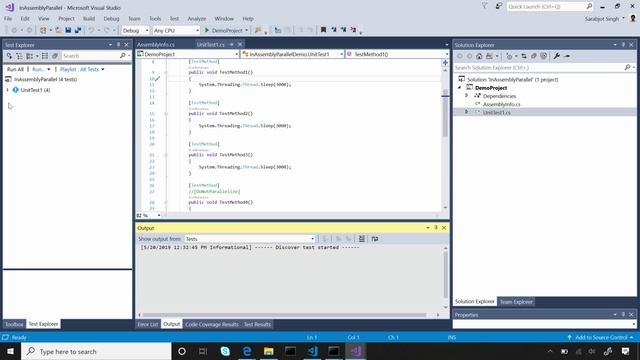Open Visual Studio Code from the taskbar
This screenshot has height=360, width=640.
tap(313, 351)
